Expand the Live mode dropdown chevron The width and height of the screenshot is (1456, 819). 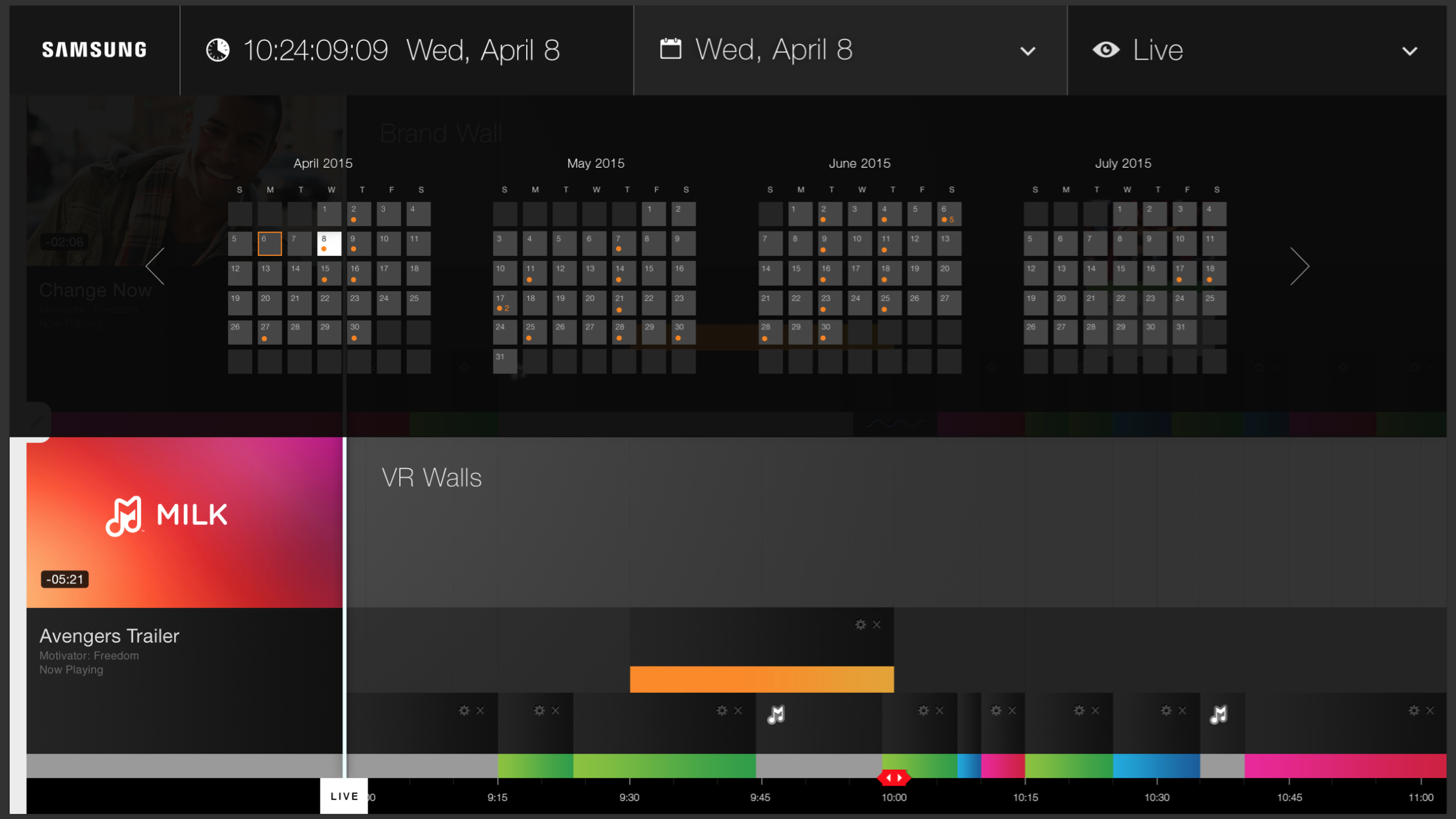tap(1409, 51)
